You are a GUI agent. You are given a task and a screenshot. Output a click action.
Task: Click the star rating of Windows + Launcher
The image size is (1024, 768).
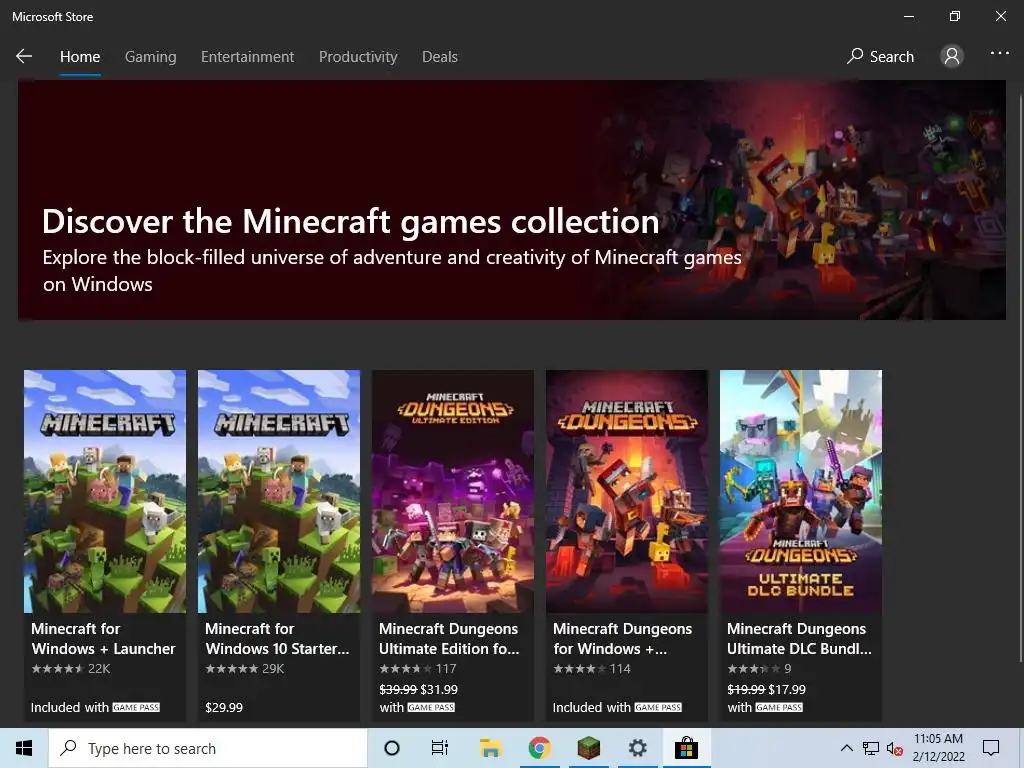(57, 669)
